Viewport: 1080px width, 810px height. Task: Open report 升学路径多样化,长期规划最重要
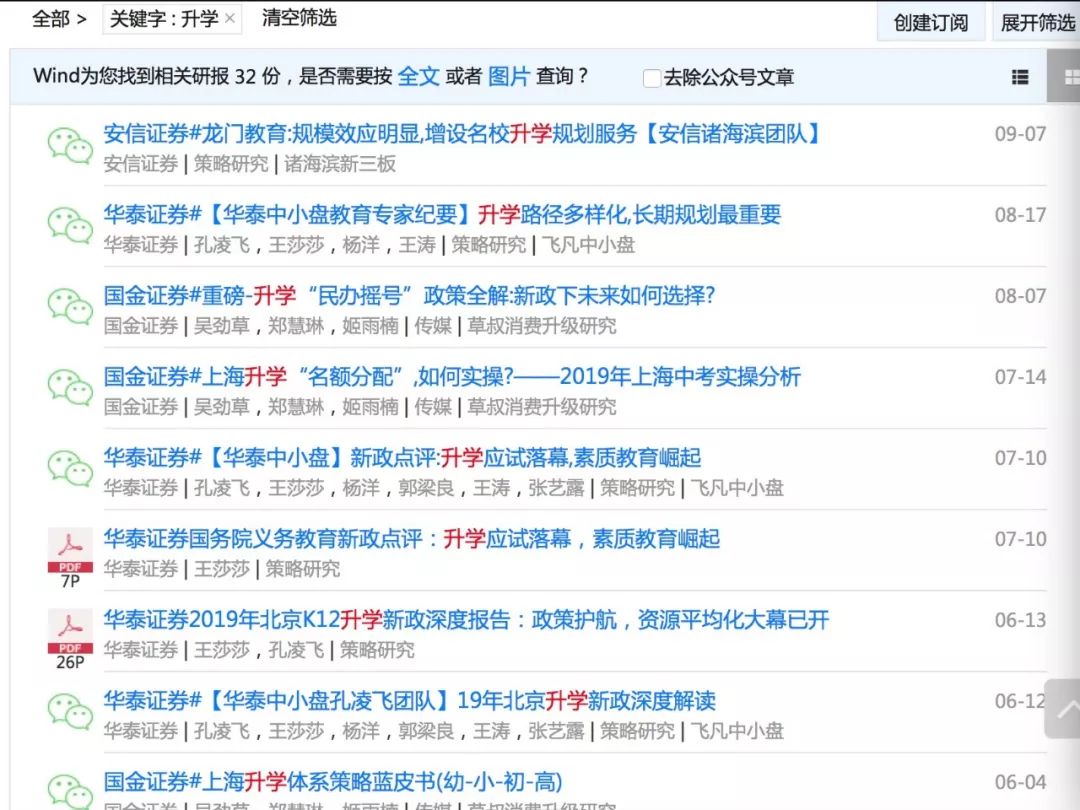442,214
